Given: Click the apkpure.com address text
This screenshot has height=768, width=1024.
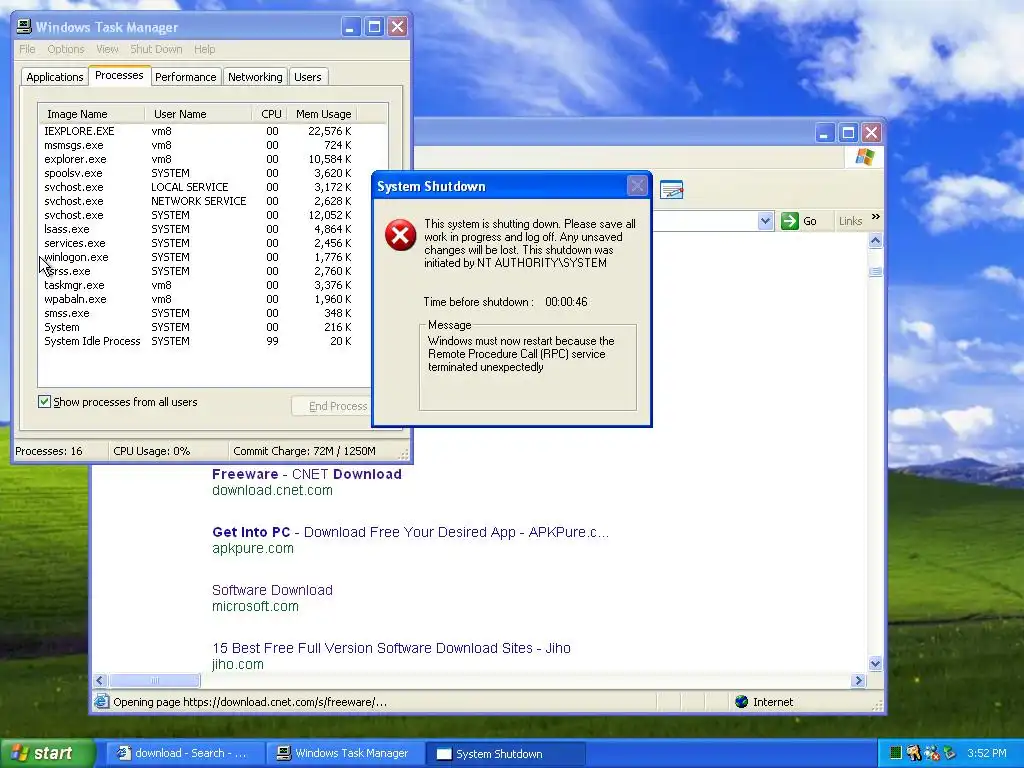Looking at the screenshot, I should coord(253,549).
